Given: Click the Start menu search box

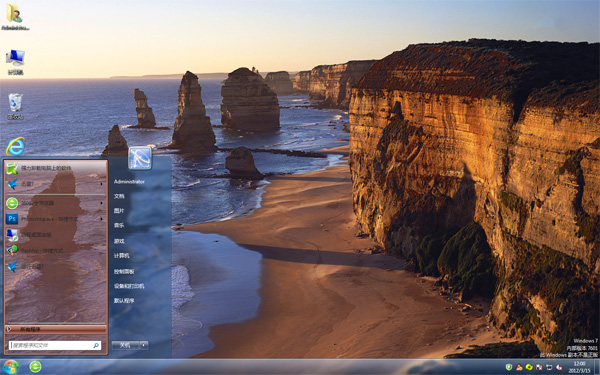Looking at the screenshot, I should point(55,345).
